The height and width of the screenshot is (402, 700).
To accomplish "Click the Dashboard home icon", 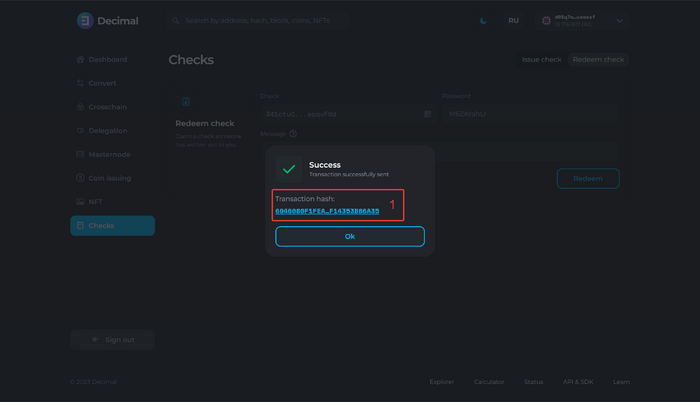I will pyautogui.click(x=80, y=59).
